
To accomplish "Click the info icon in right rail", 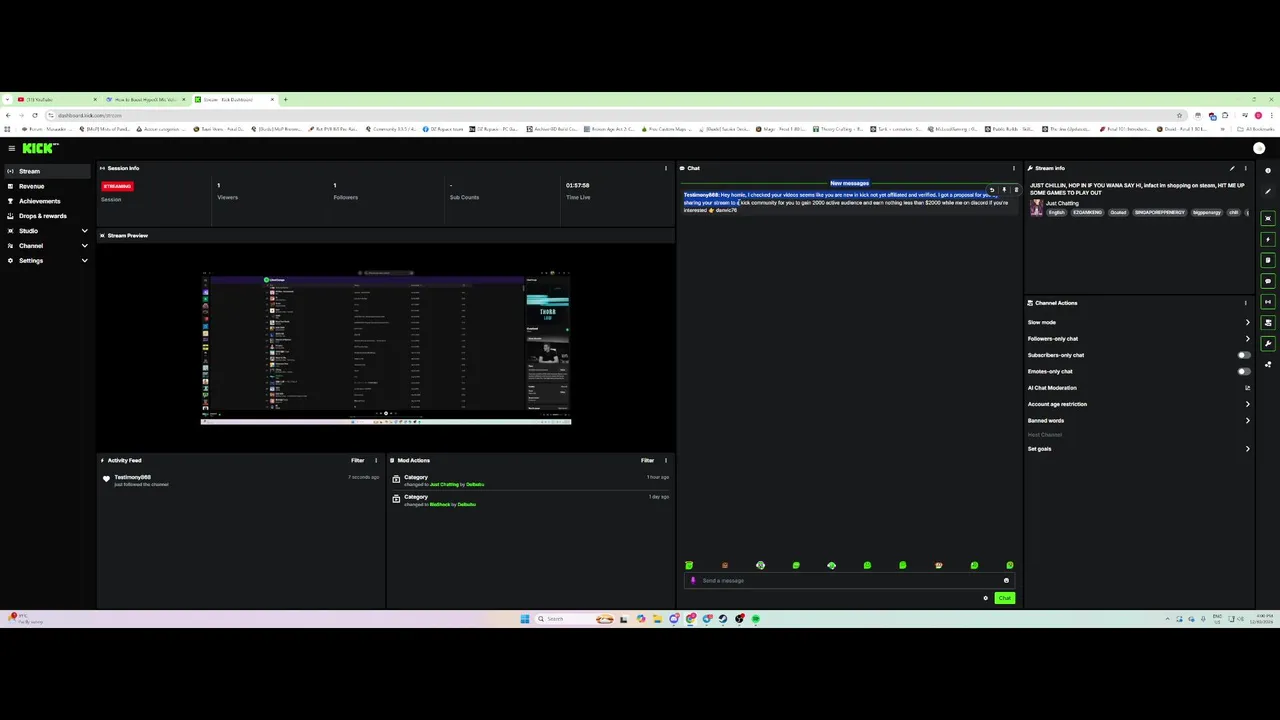I will tap(1268, 170).
